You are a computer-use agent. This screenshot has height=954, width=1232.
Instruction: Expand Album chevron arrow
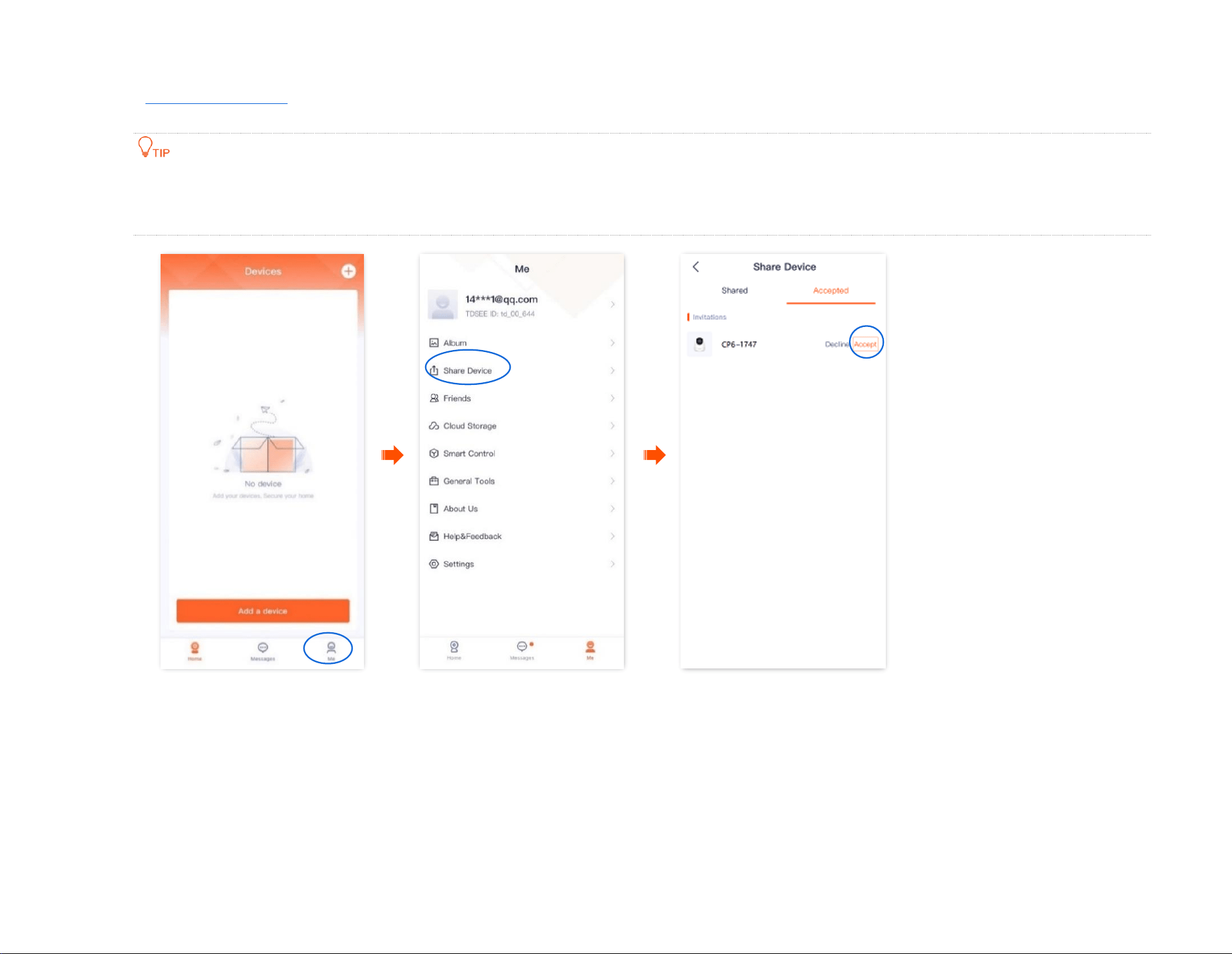(x=613, y=343)
